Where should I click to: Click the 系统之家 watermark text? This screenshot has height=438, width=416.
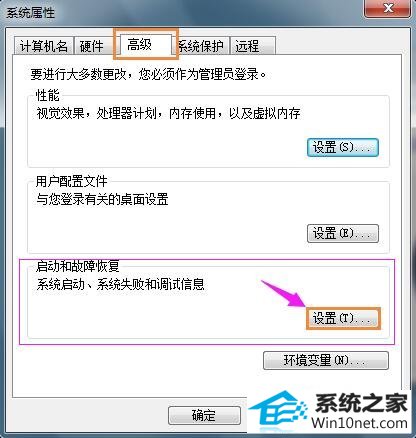[362, 402]
